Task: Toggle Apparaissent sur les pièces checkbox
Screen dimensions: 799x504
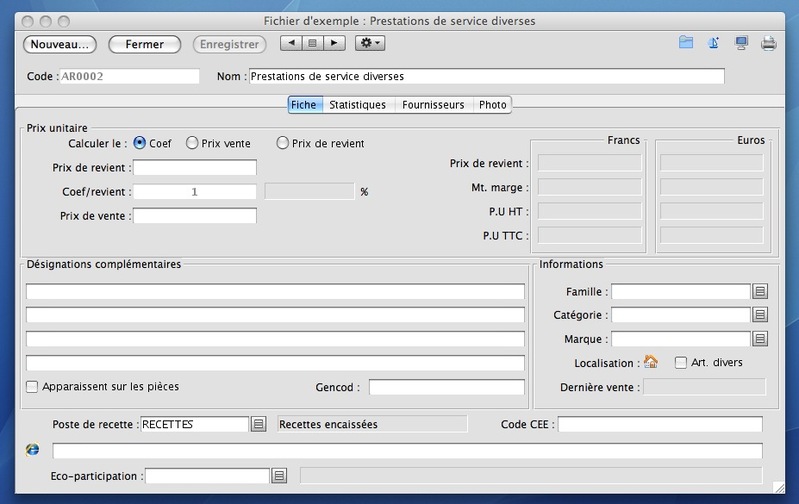Action: tap(32, 387)
